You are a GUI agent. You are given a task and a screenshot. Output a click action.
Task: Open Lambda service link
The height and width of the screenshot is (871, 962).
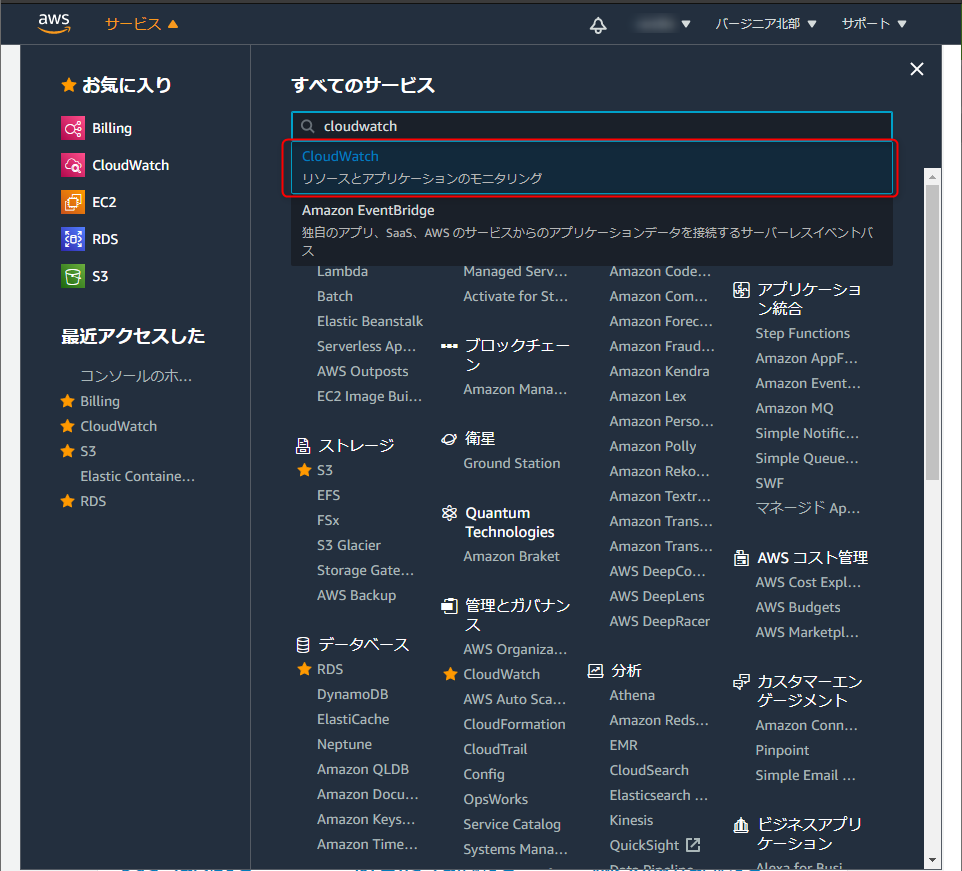click(x=342, y=271)
